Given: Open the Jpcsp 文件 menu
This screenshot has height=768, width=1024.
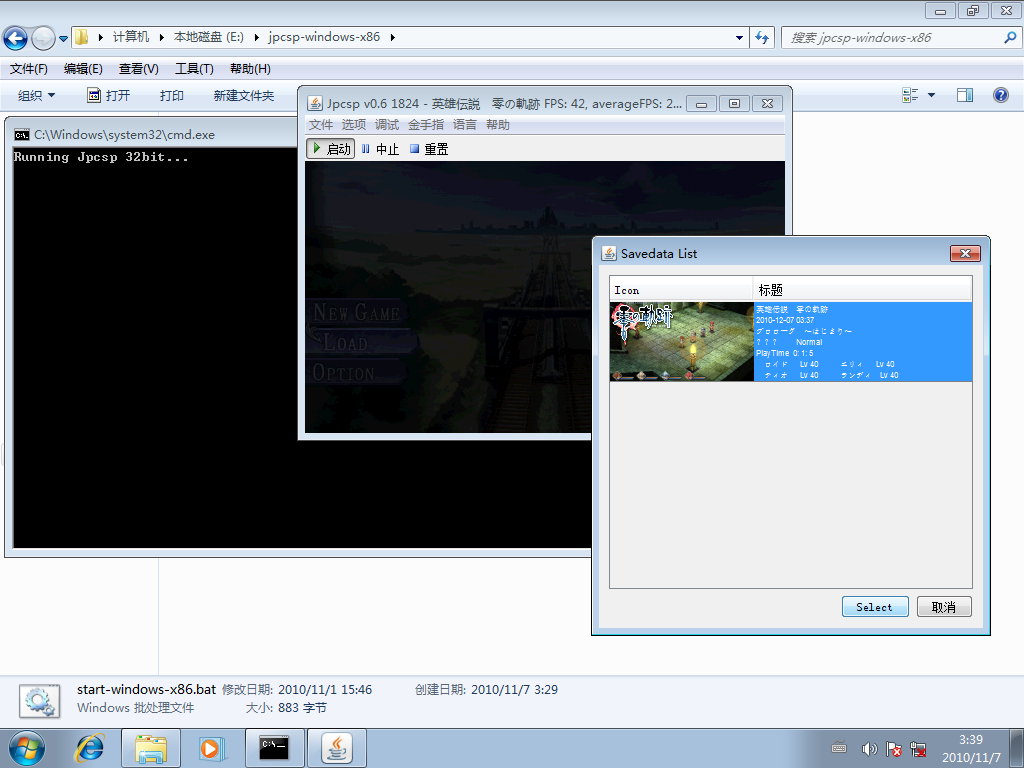Looking at the screenshot, I should (321, 125).
